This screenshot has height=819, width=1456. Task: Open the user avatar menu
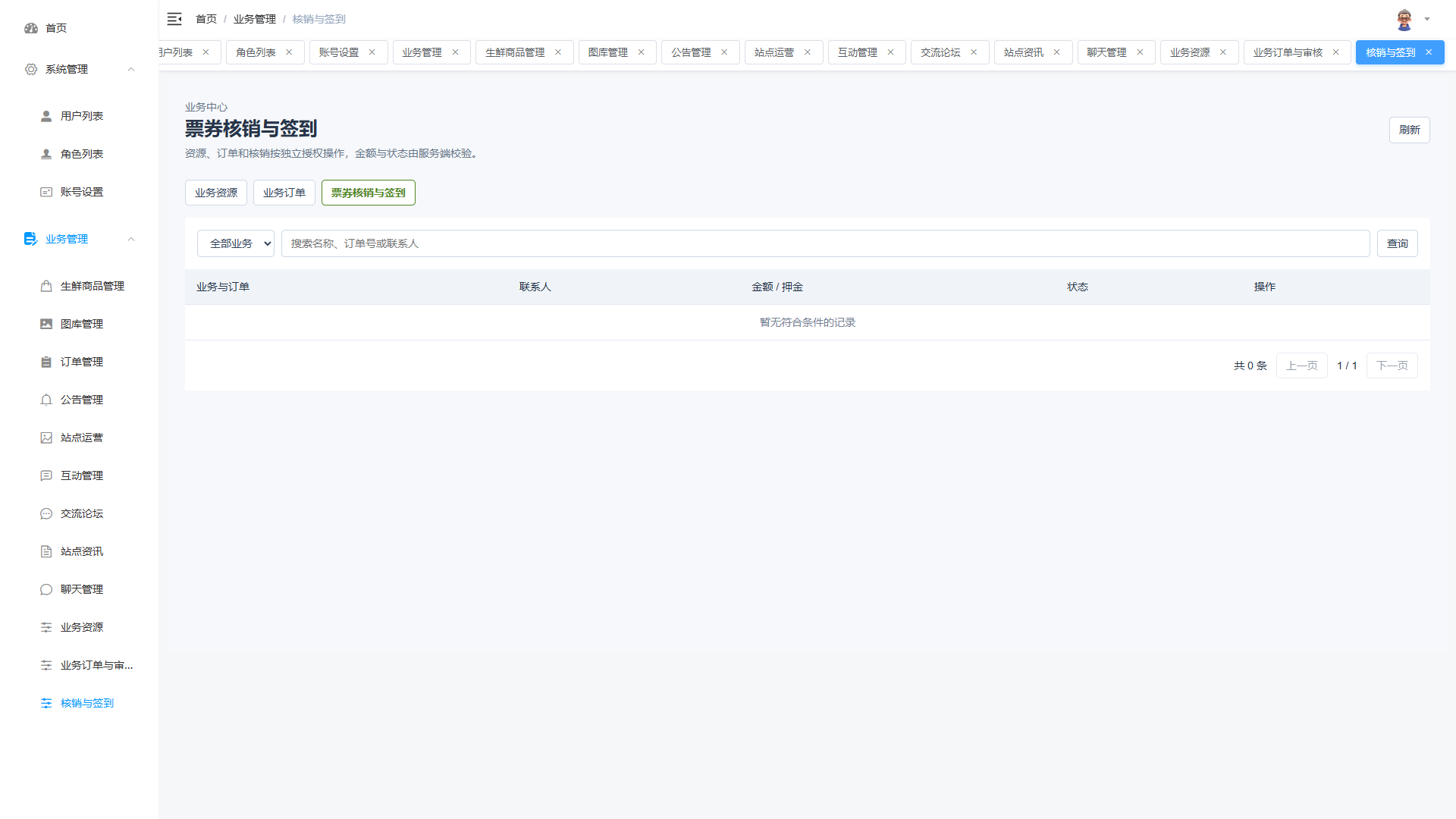coord(1404,20)
